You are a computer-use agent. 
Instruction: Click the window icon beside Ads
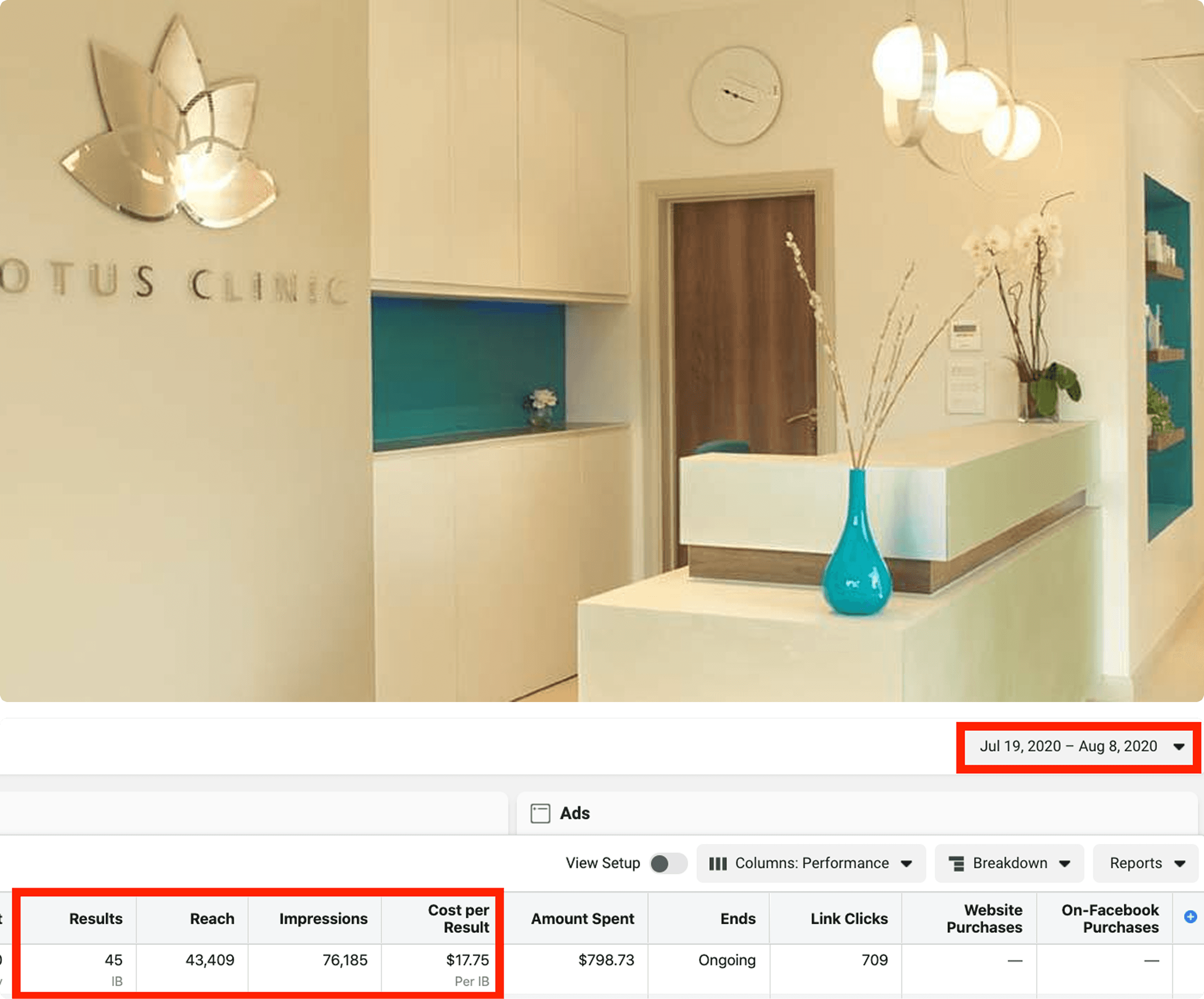coord(540,813)
